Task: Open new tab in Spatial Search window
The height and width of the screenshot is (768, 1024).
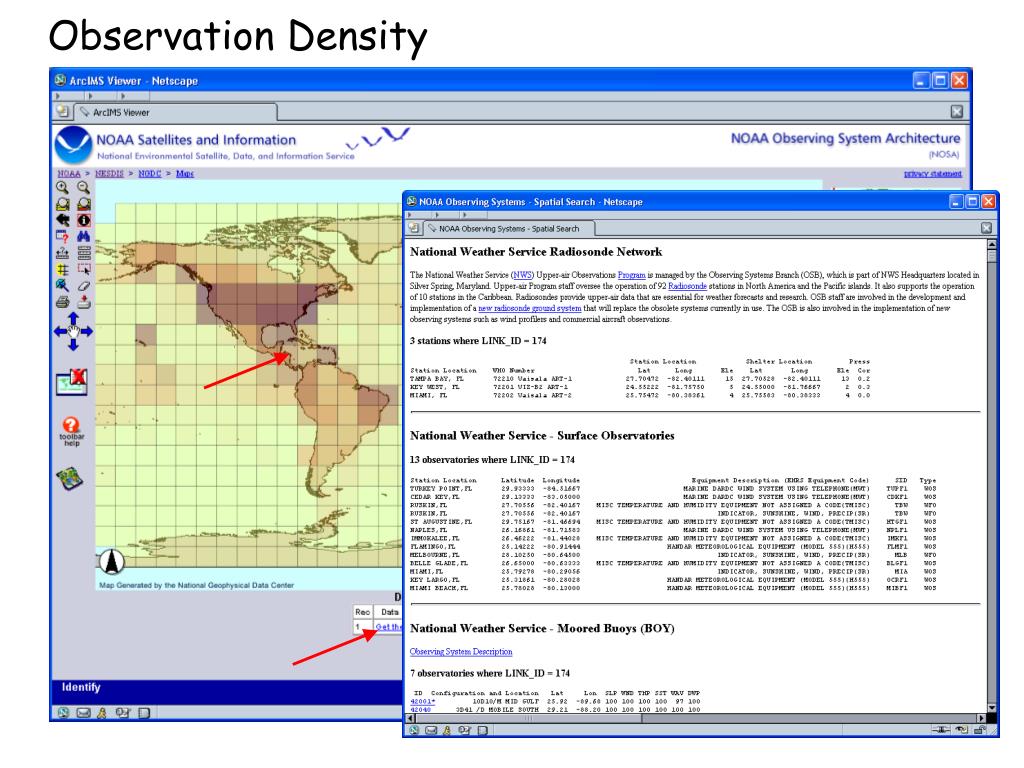Action: coord(413,228)
